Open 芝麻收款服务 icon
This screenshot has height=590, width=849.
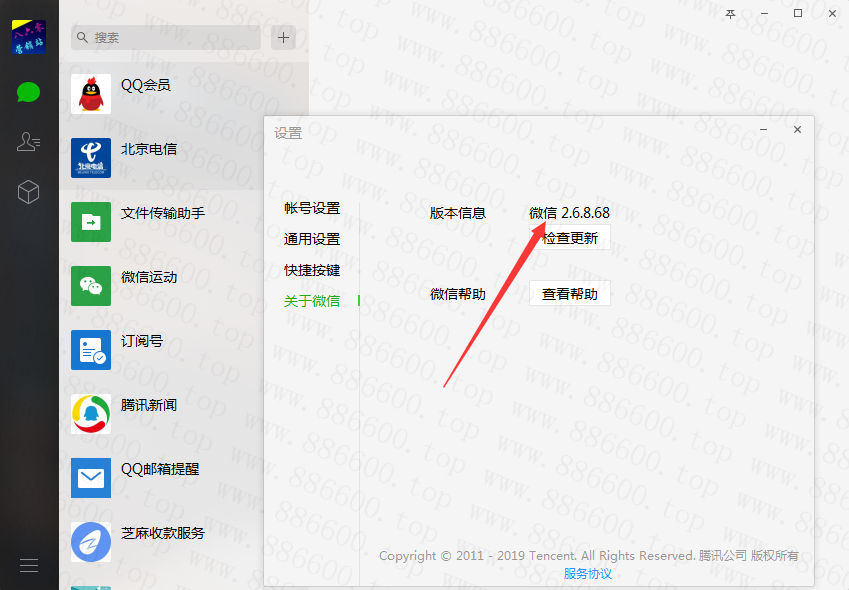[91, 542]
